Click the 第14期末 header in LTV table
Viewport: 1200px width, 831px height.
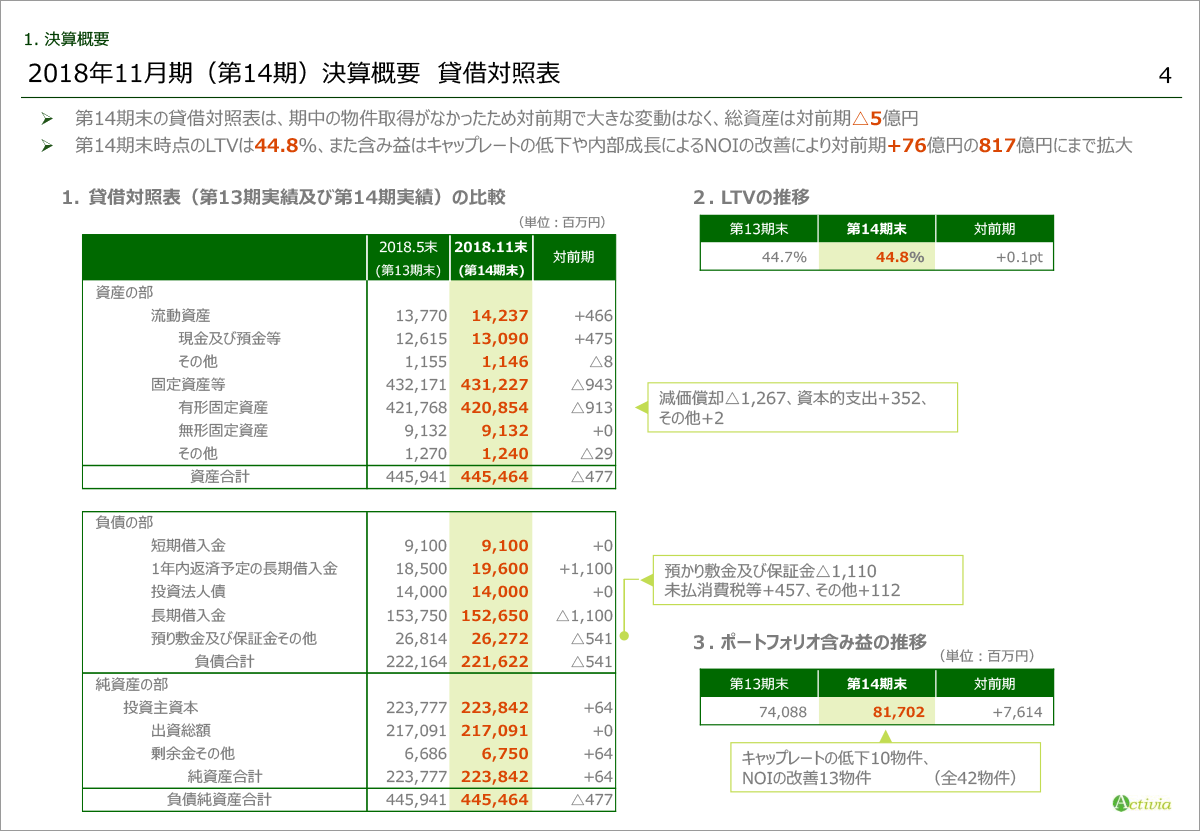point(877,229)
